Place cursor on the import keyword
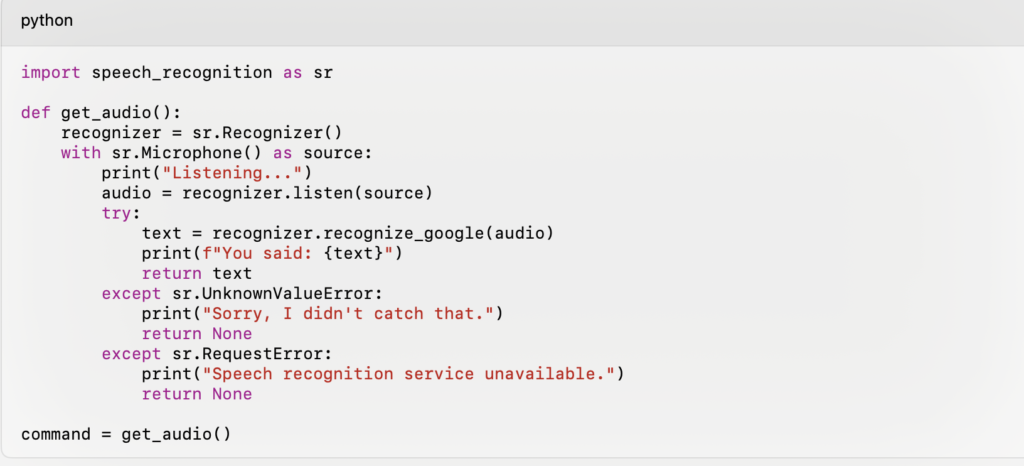 (x=51, y=72)
